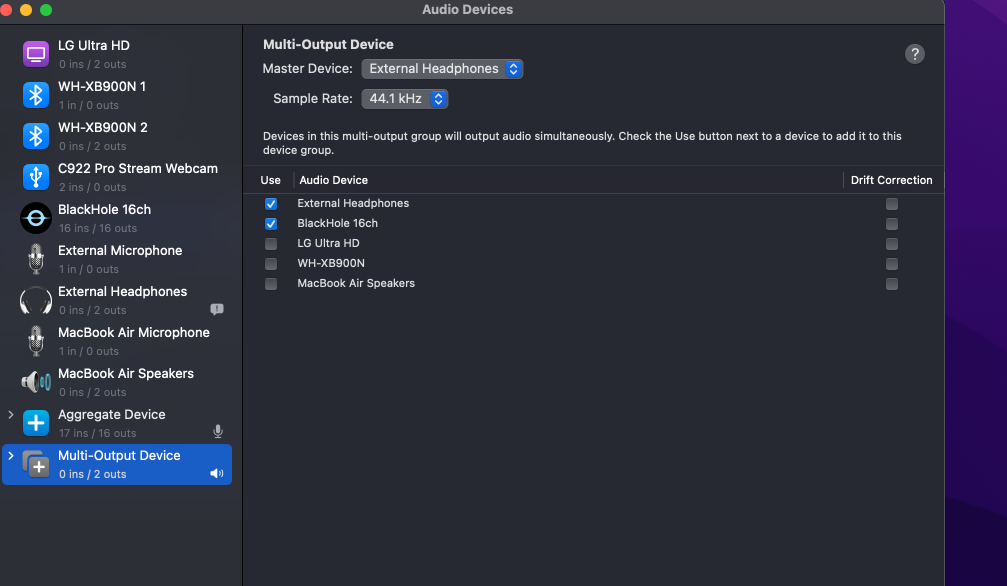Select MacBook Air Microphone device
The image size is (1007, 586).
tap(117, 341)
